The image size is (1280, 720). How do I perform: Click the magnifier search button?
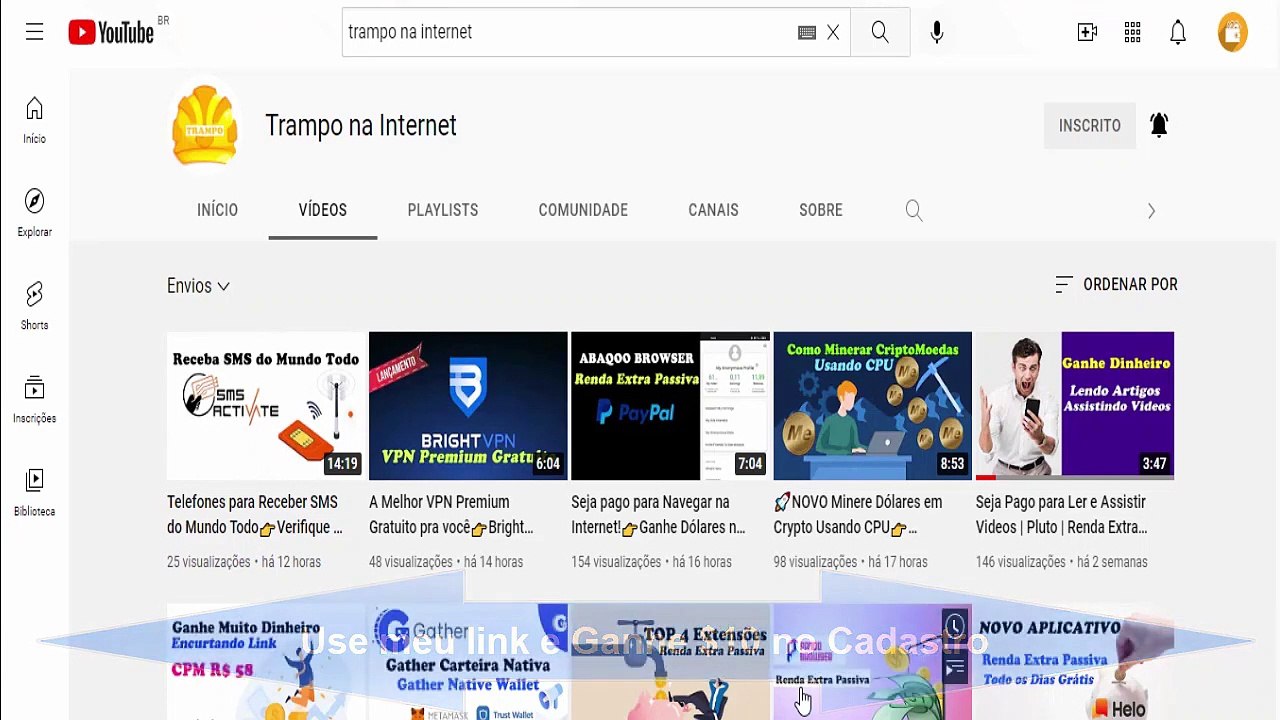pos(880,32)
